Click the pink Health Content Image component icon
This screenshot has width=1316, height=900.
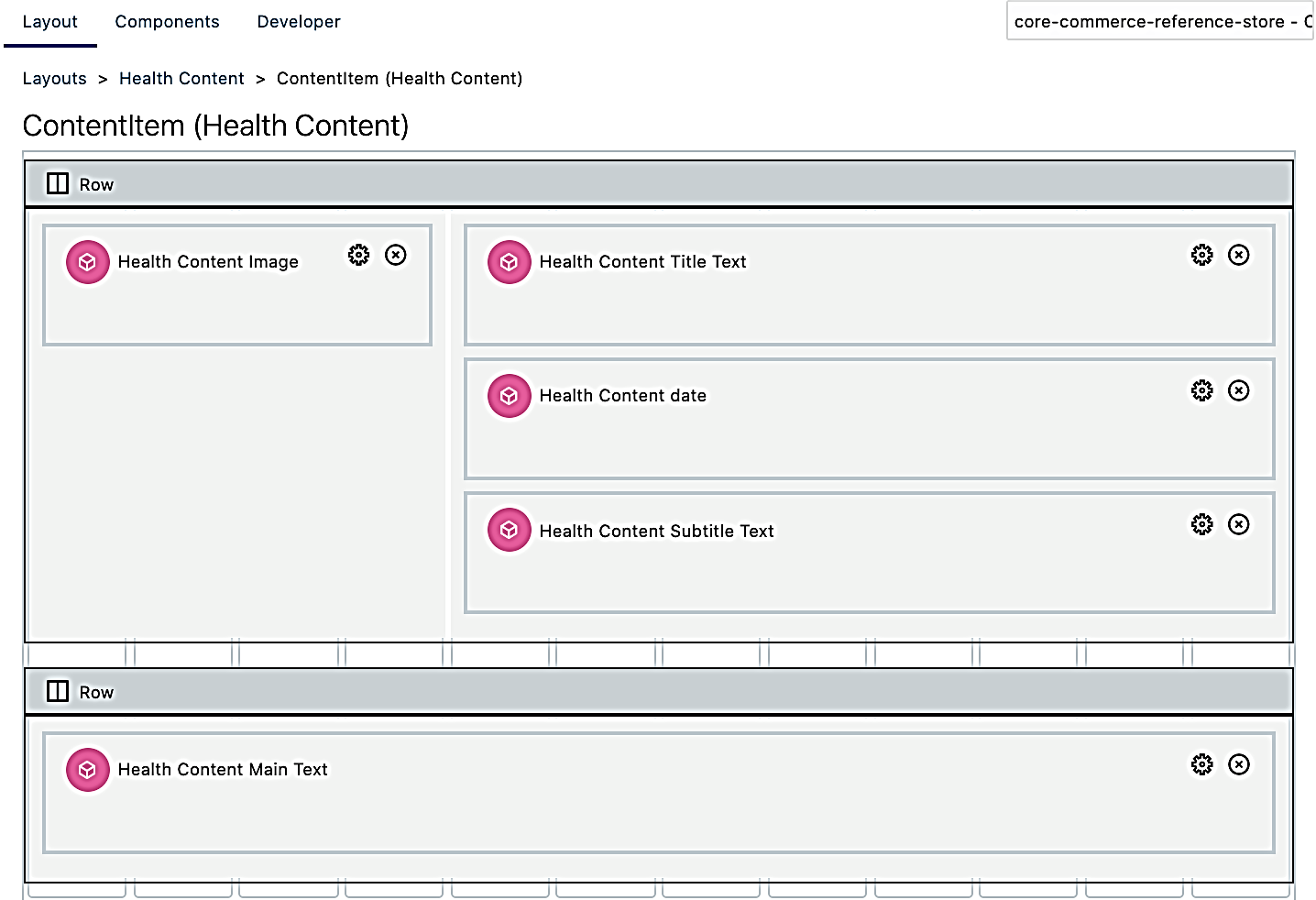pyautogui.click(x=88, y=262)
